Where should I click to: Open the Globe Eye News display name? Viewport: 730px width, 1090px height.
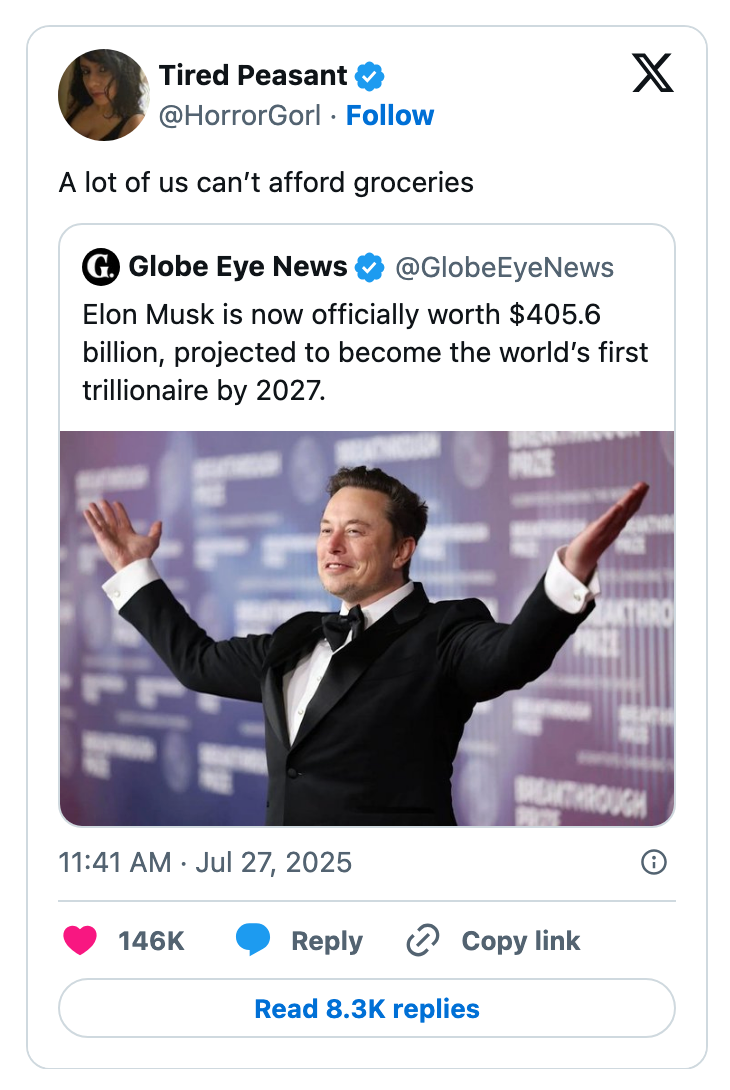coord(238,267)
